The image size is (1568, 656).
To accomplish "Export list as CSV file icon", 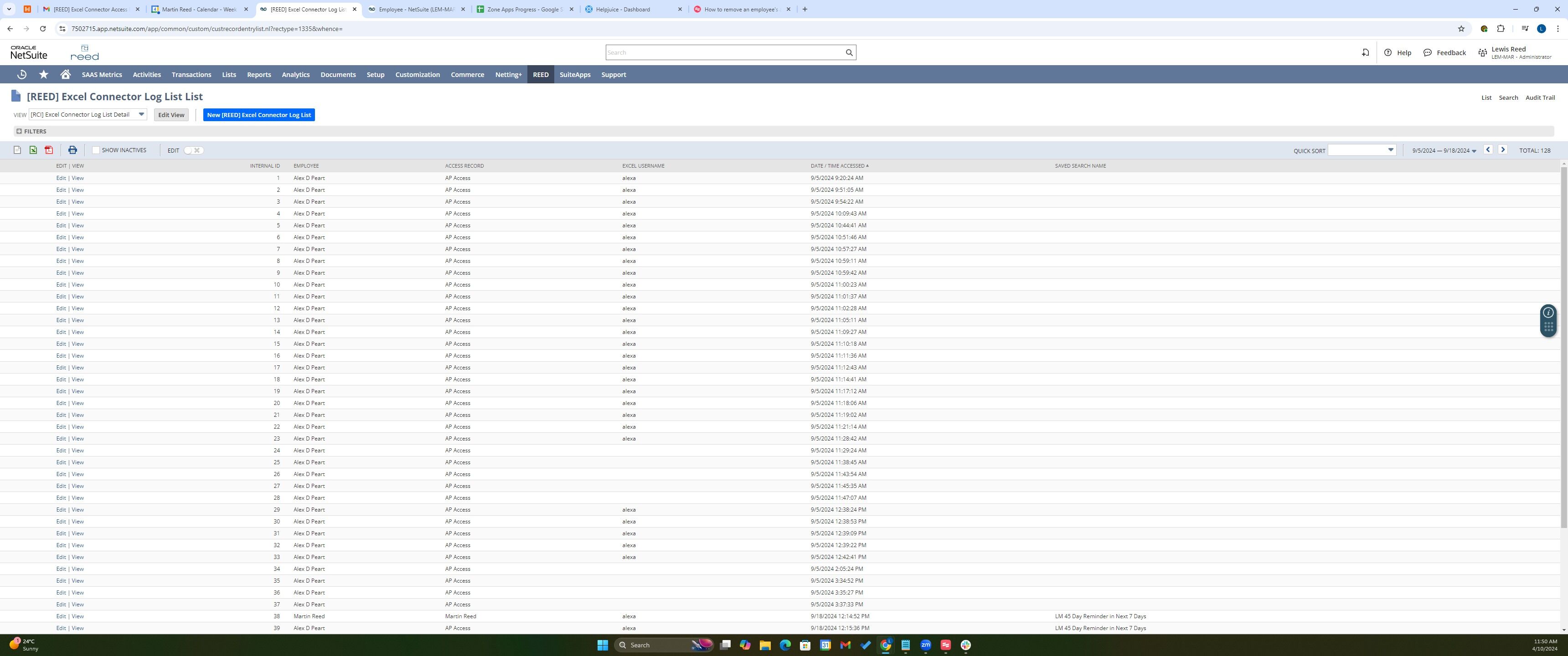I will (17, 150).
